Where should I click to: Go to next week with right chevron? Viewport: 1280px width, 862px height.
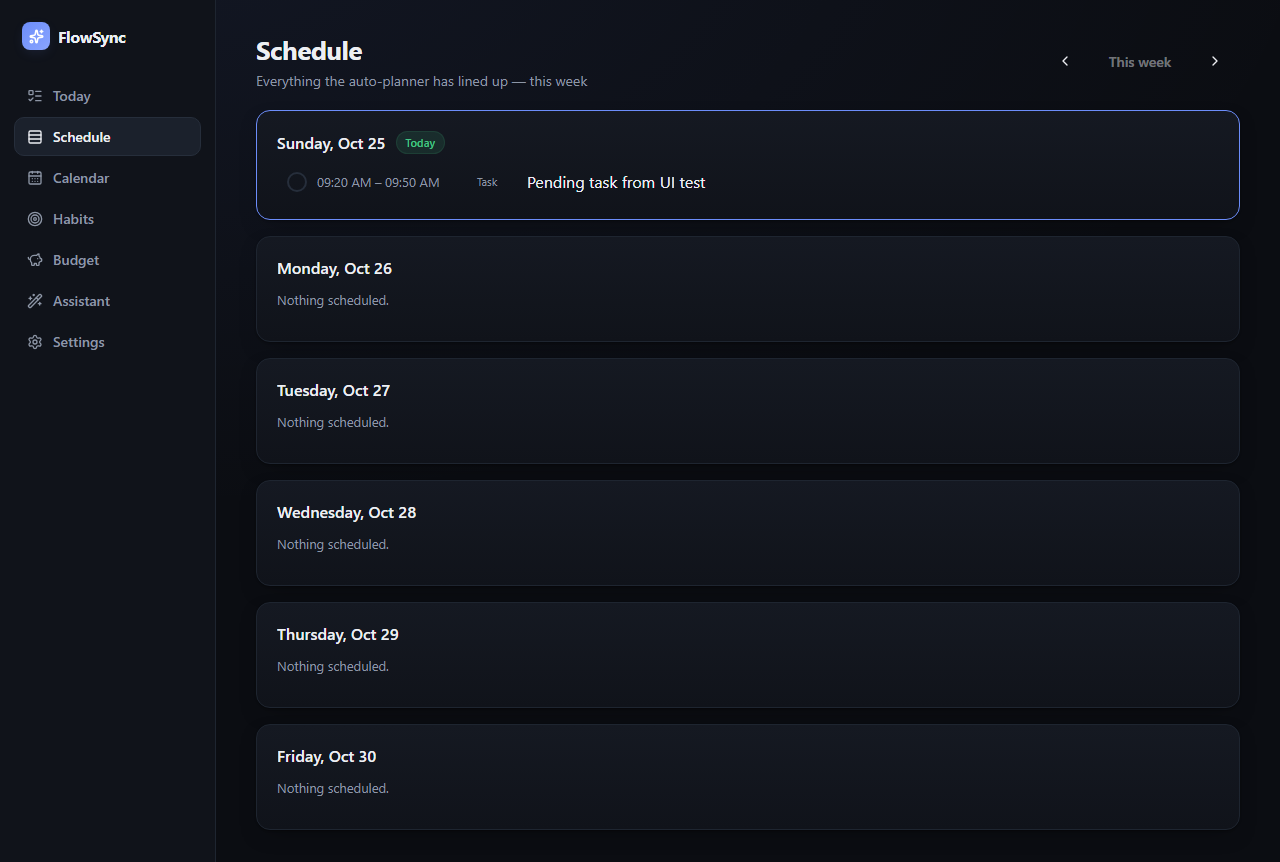point(1215,61)
